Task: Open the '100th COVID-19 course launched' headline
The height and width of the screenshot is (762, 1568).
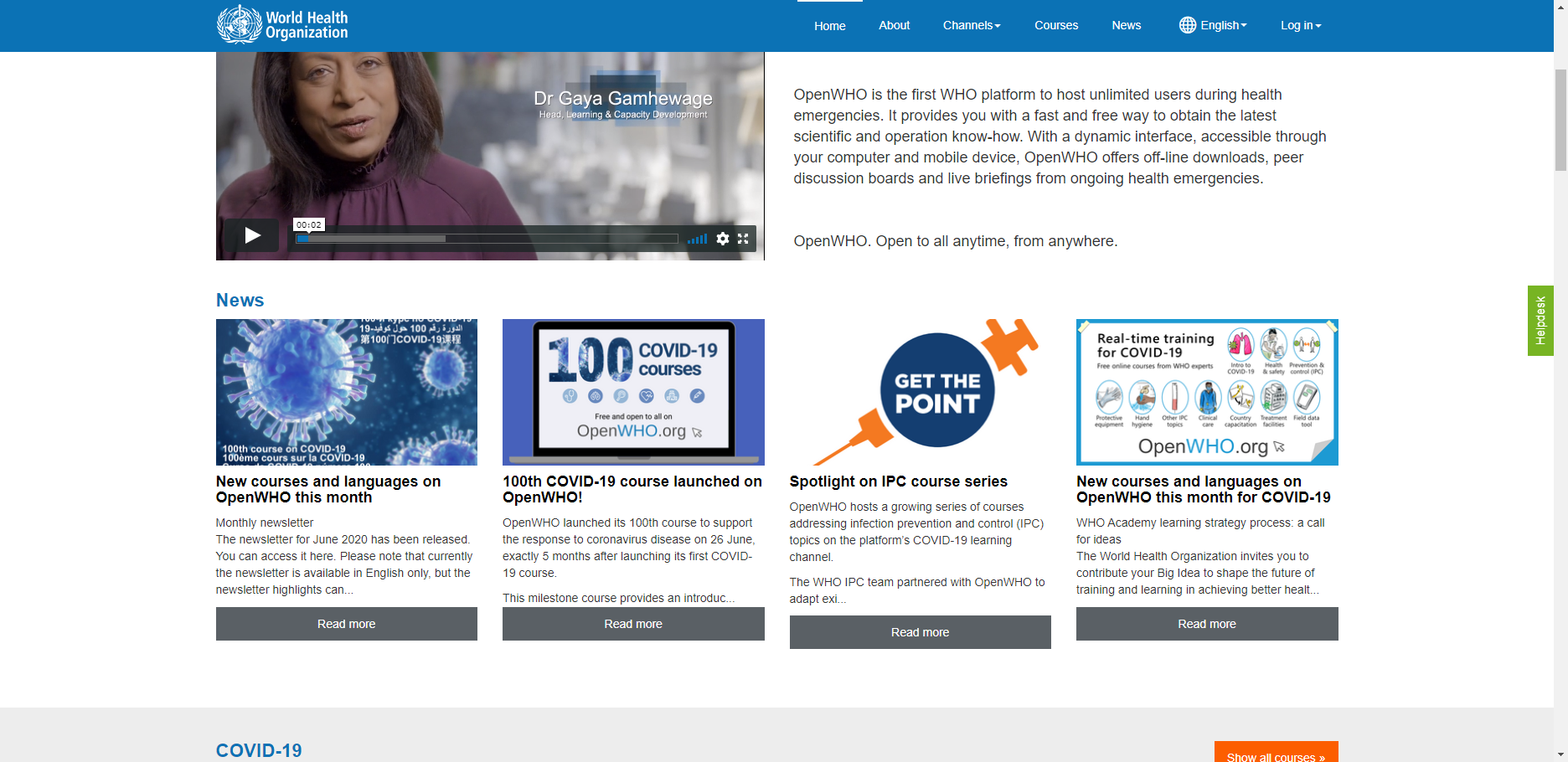Action: click(632, 489)
